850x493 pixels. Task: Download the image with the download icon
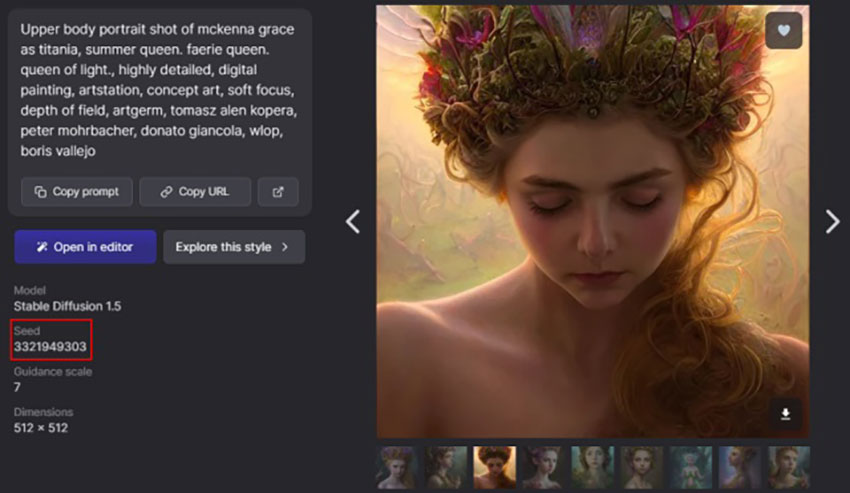point(785,414)
